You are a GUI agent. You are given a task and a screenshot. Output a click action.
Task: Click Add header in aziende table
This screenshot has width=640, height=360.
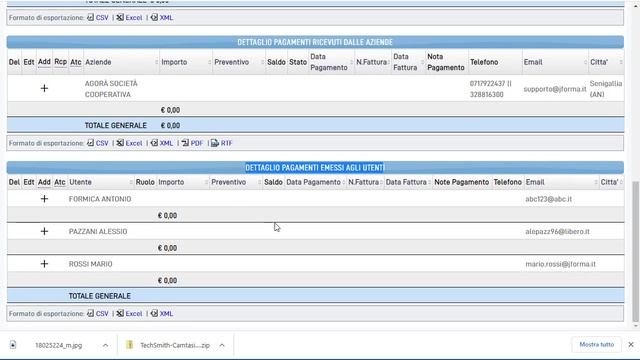click(44, 62)
